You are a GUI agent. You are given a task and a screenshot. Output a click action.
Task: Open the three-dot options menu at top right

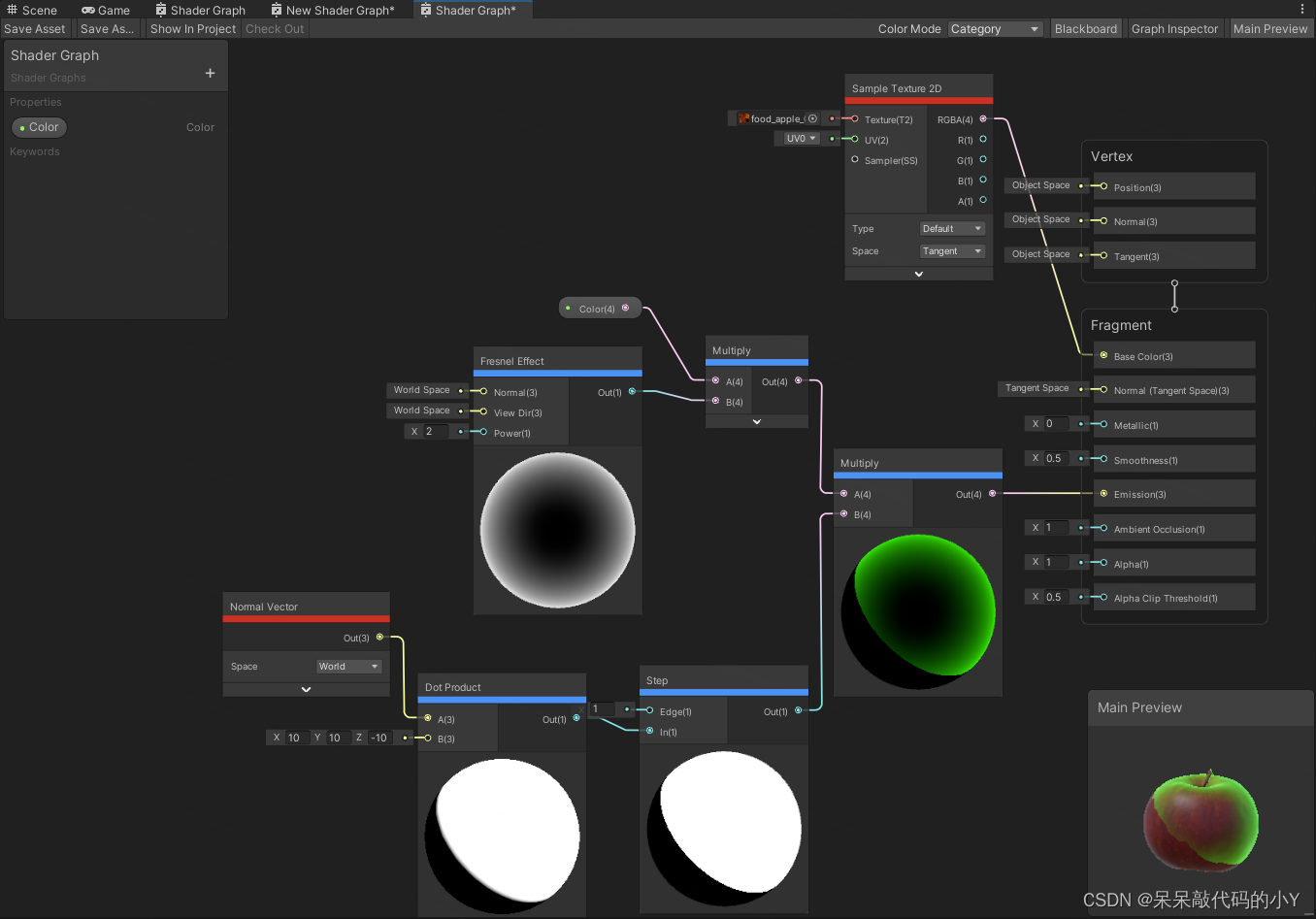1302,10
